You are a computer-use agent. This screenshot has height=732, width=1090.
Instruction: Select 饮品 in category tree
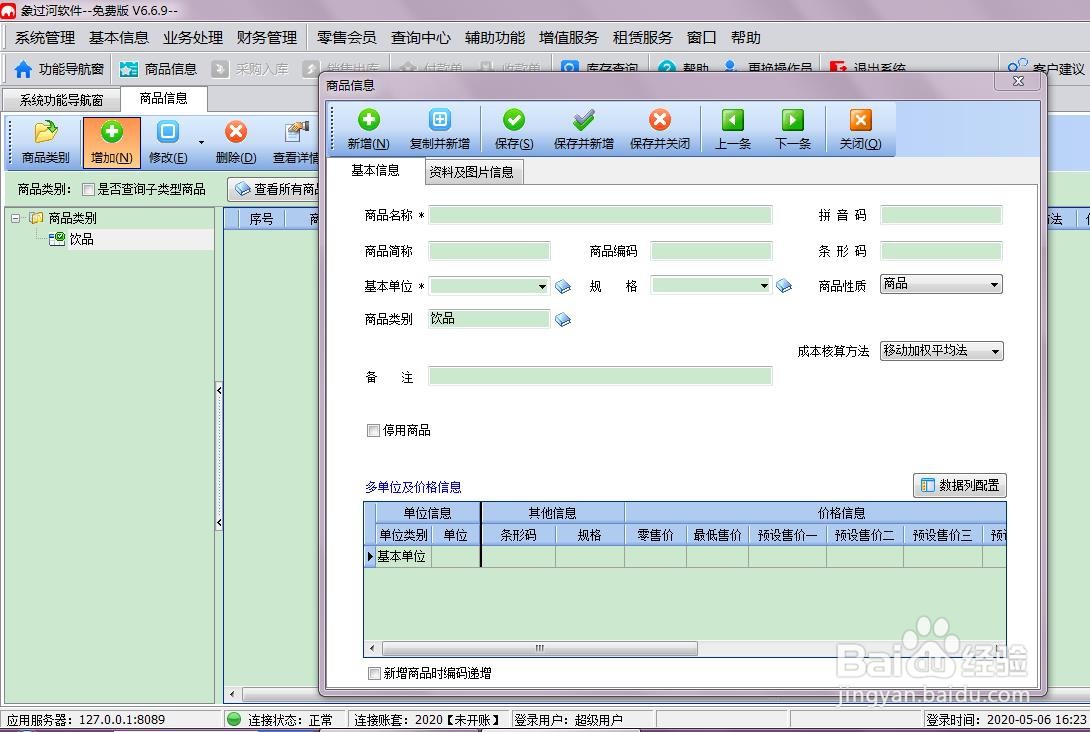point(81,239)
